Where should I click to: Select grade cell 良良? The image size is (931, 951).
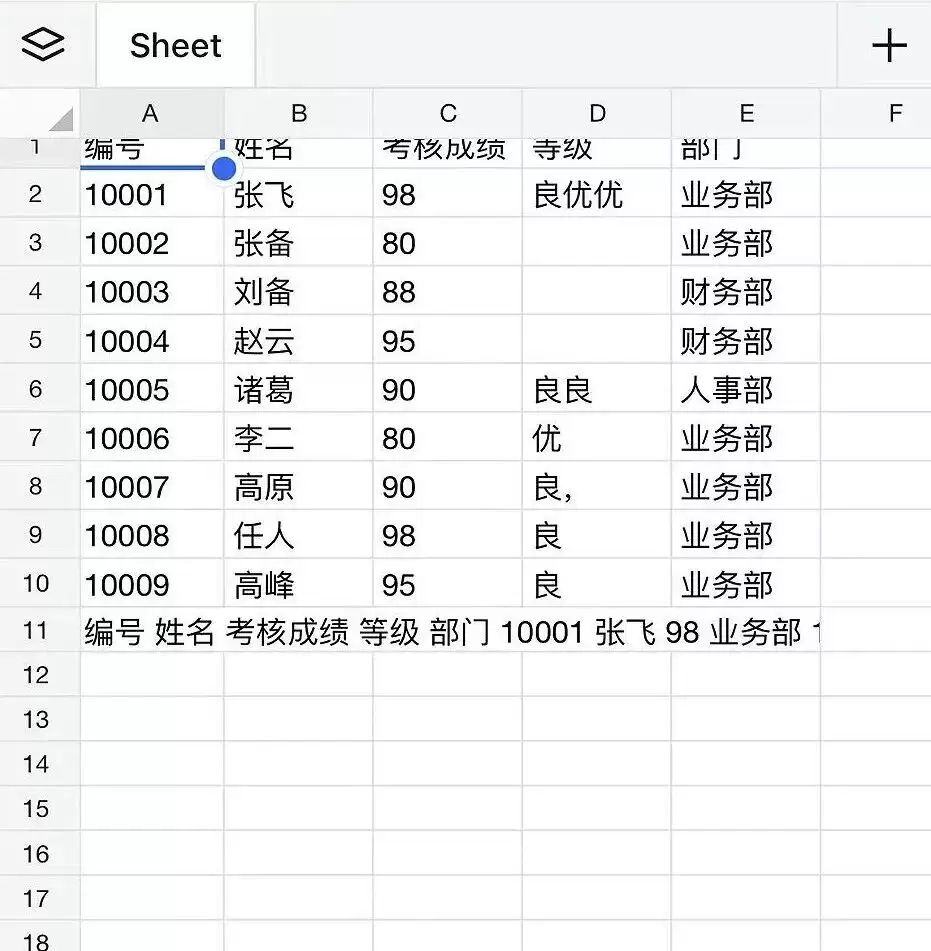point(597,389)
